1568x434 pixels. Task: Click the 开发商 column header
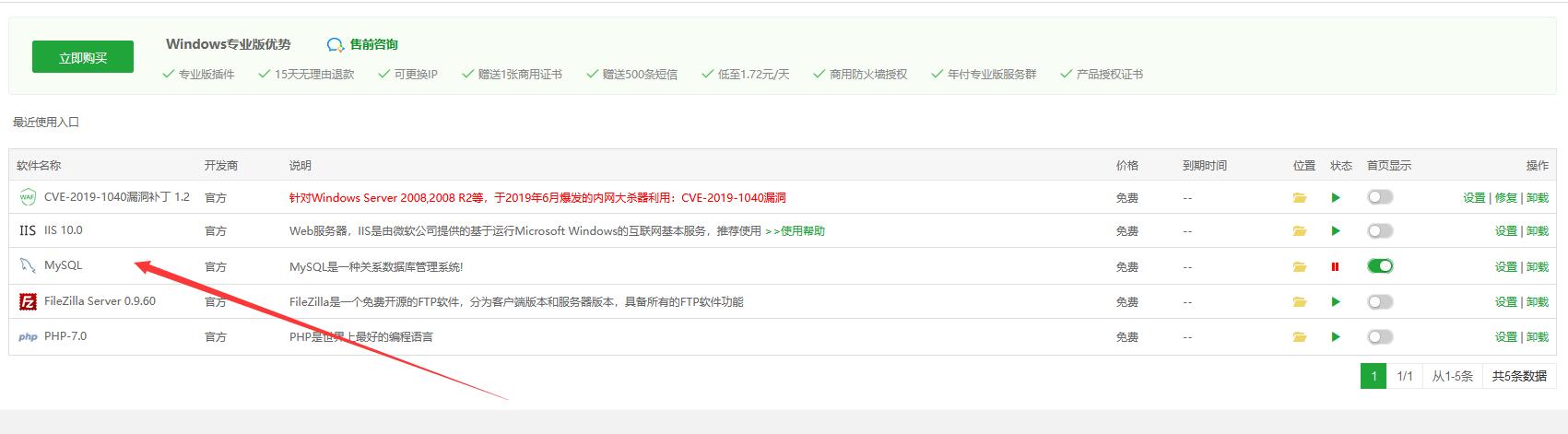click(x=221, y=166)
